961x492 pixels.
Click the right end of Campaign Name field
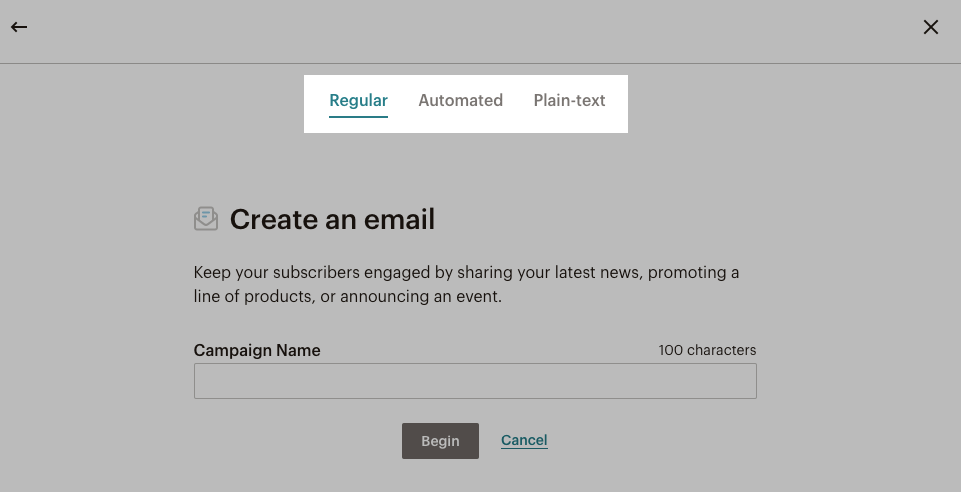740,381
